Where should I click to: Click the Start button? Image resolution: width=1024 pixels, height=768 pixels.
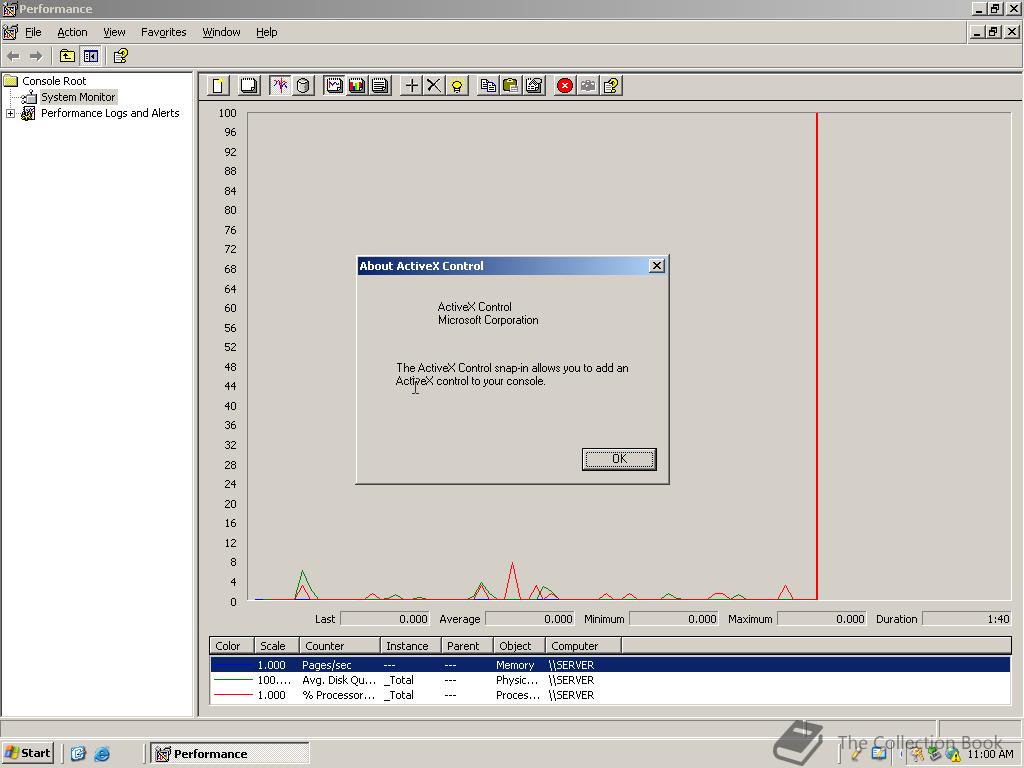pyautogui.click(x=27, y=753)
